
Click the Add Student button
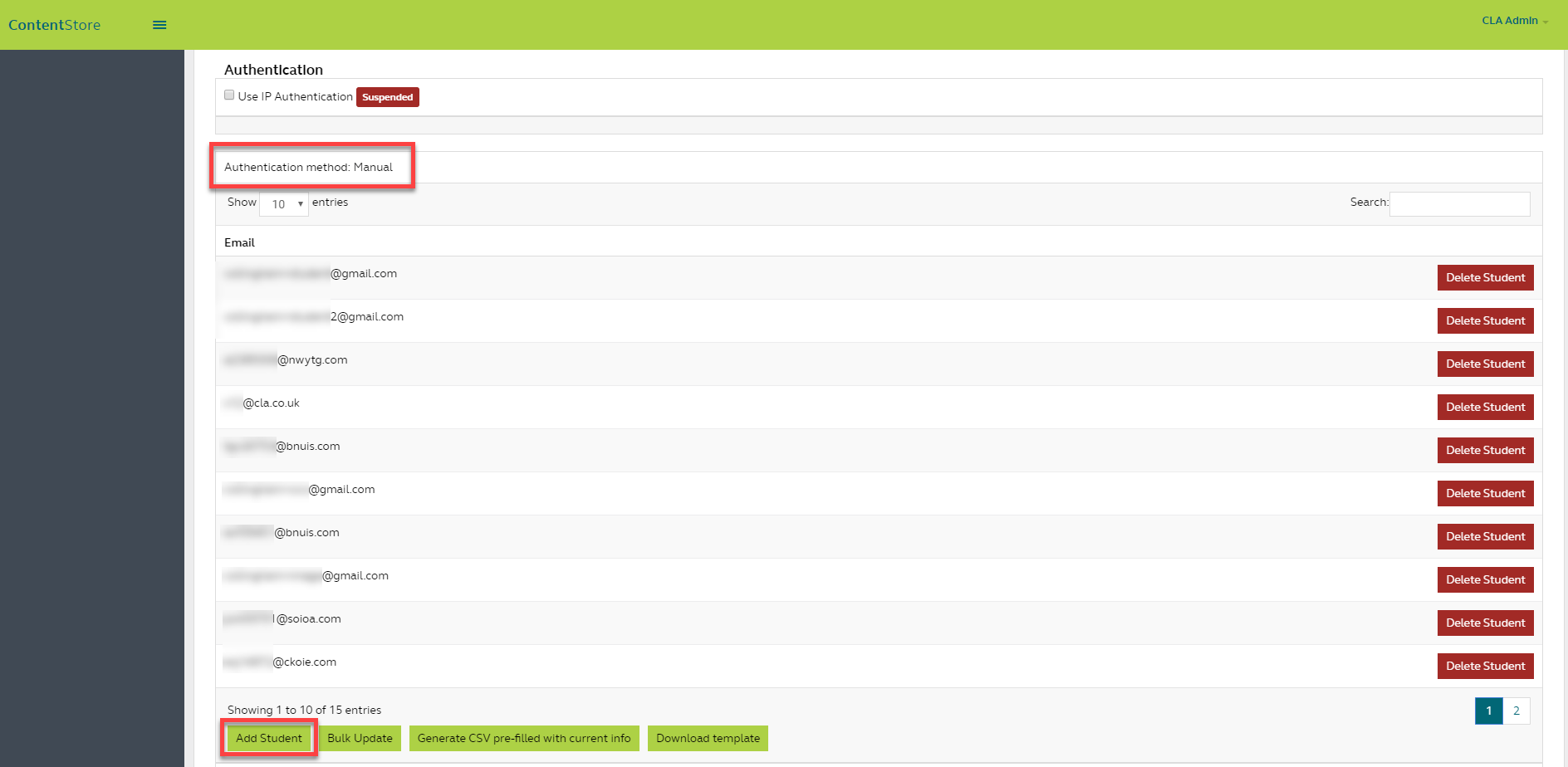point(269,738)
